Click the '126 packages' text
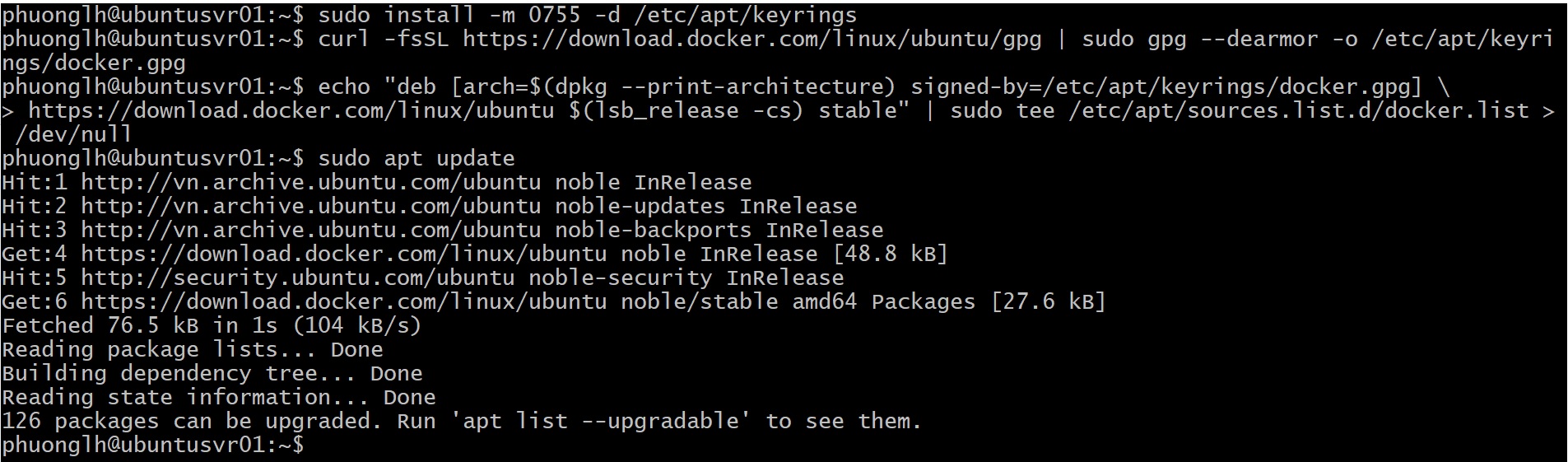 80,421
